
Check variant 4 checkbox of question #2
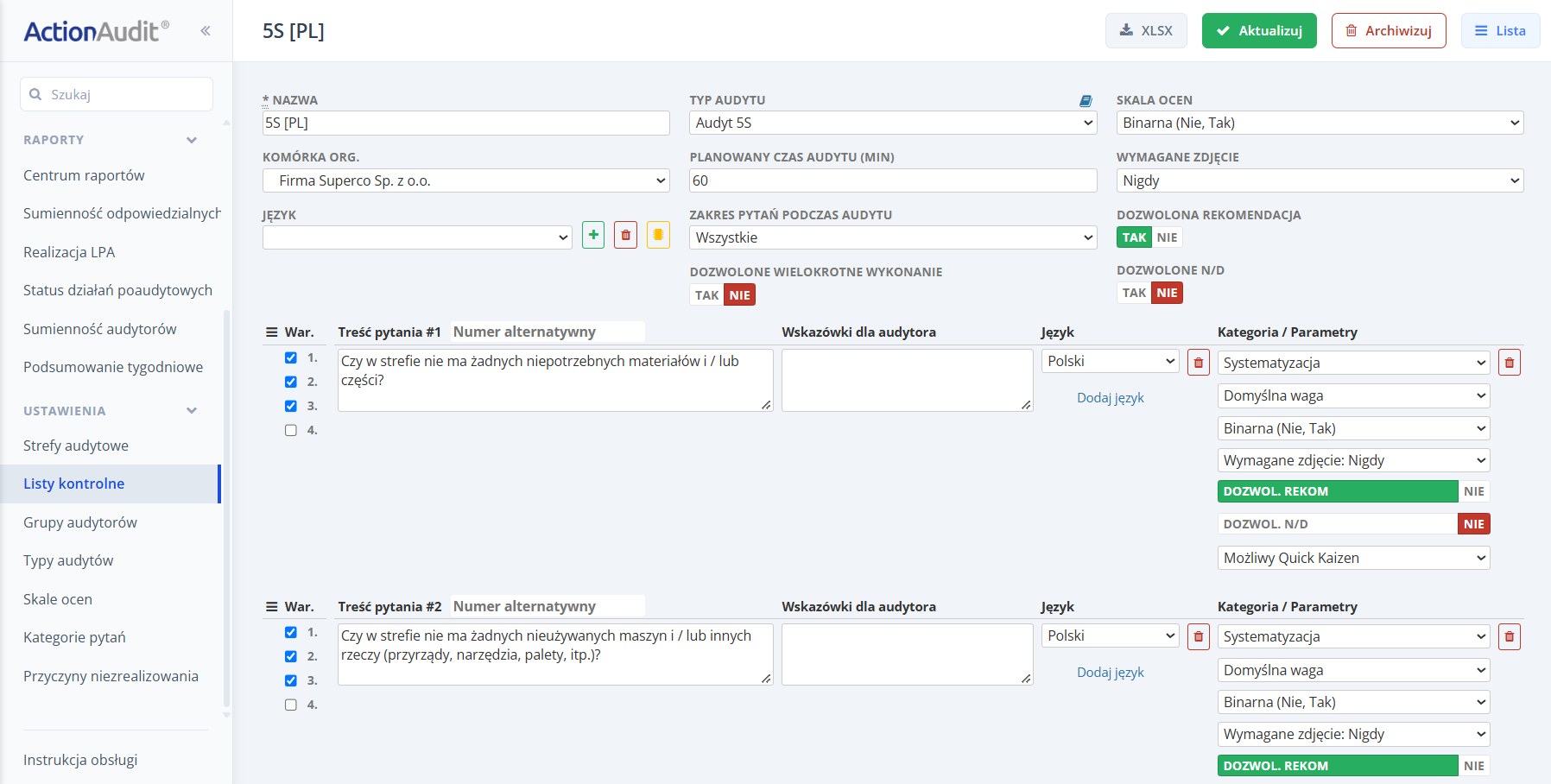click(x=291, y=705)
